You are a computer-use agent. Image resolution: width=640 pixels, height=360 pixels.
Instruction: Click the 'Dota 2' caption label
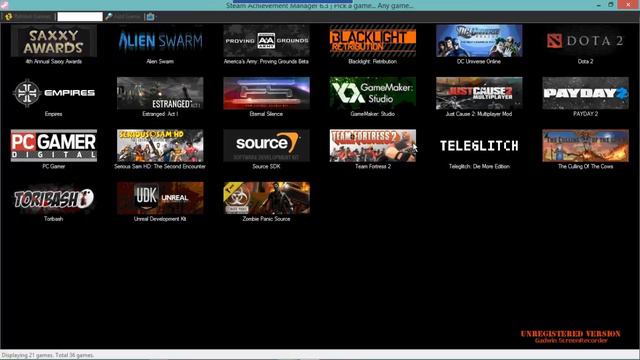585,62
